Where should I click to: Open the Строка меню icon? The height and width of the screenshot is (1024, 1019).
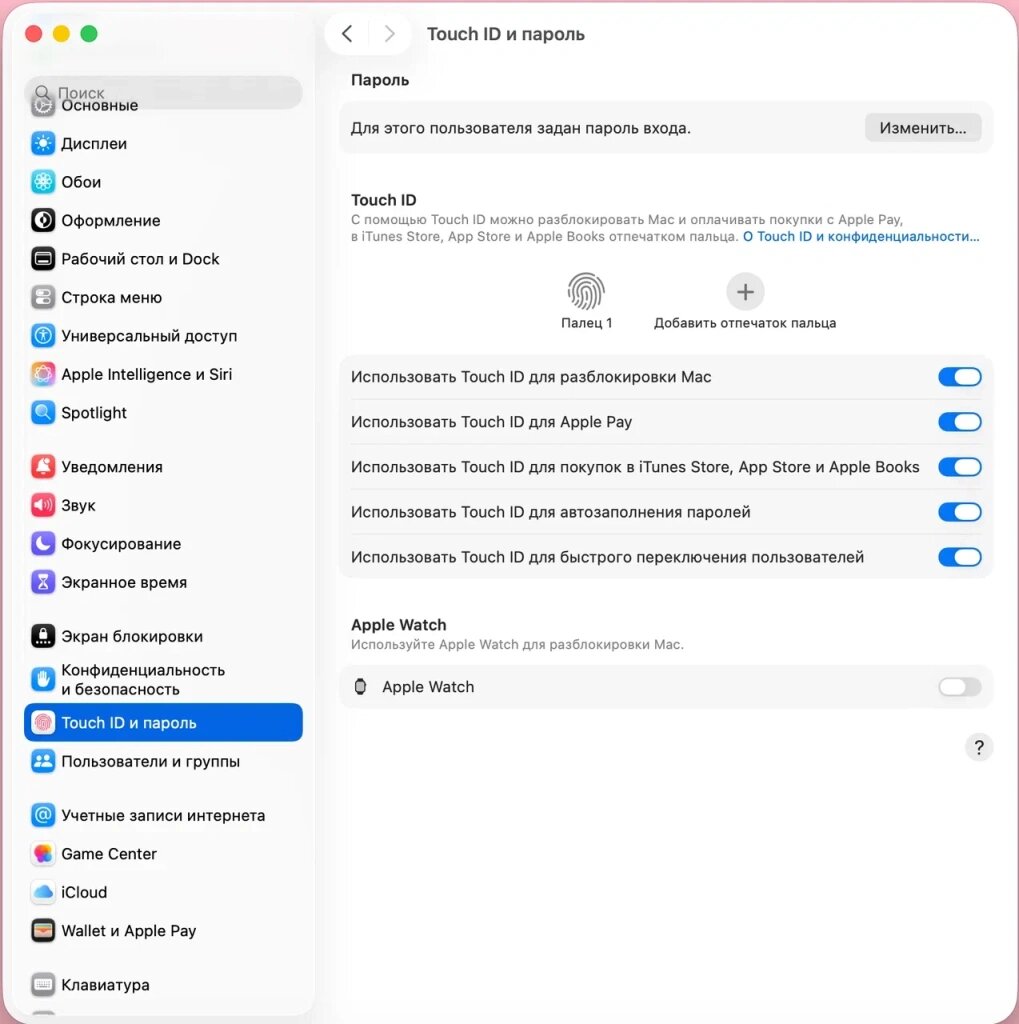pyautogui.click(x=43, y=298)
